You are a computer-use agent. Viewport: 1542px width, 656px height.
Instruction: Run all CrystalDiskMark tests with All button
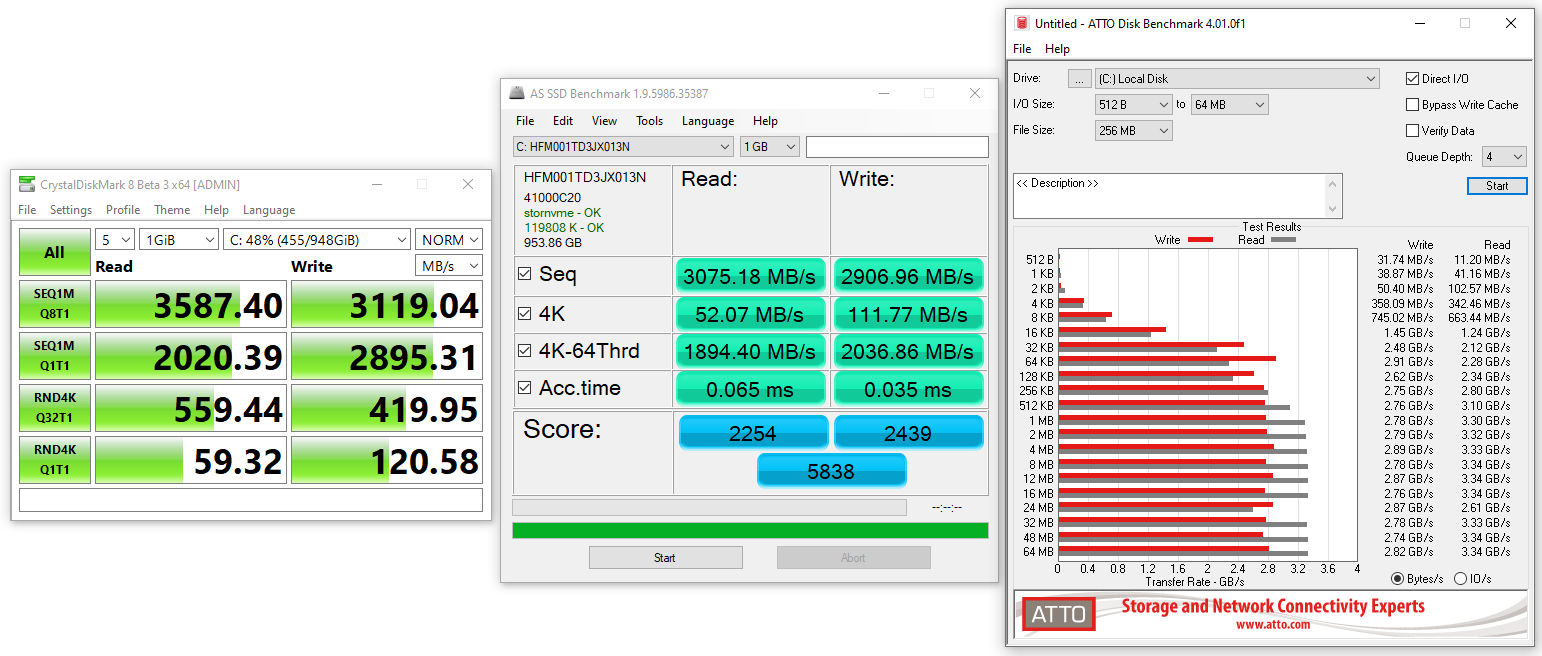click(54, 252)
